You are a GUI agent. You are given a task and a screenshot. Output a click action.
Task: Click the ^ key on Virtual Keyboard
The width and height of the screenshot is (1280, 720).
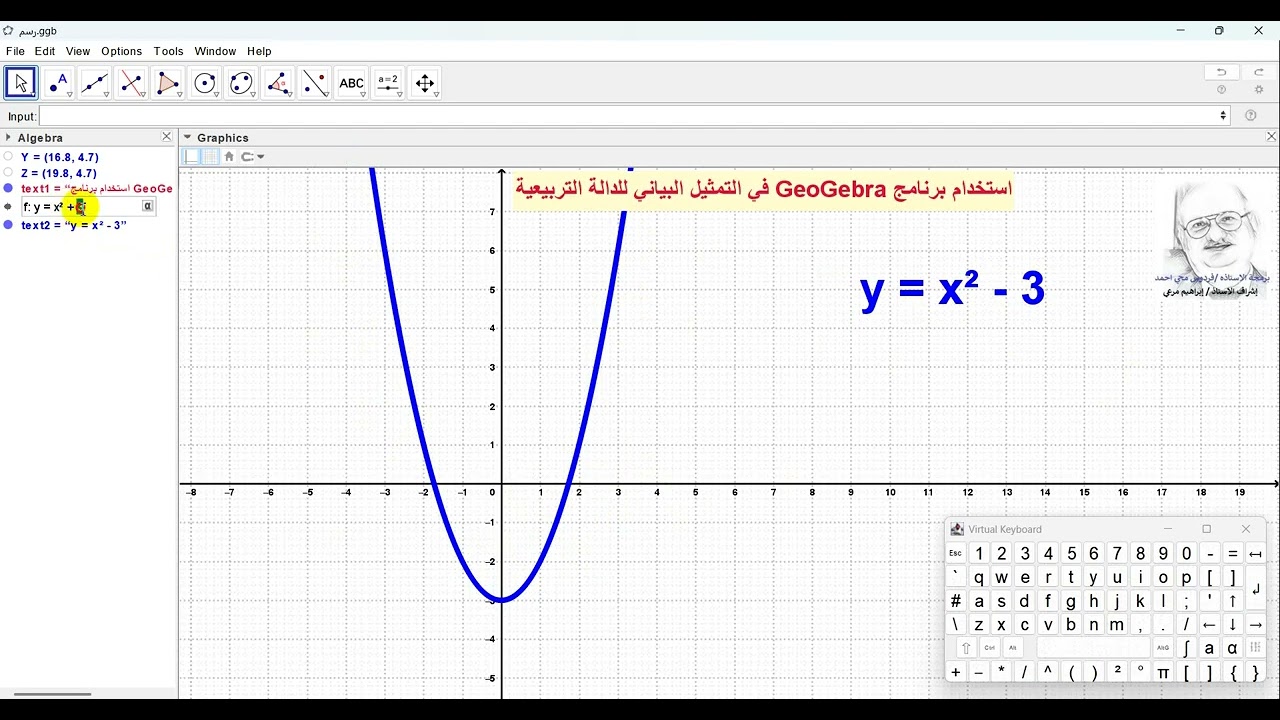point(1048,673)
